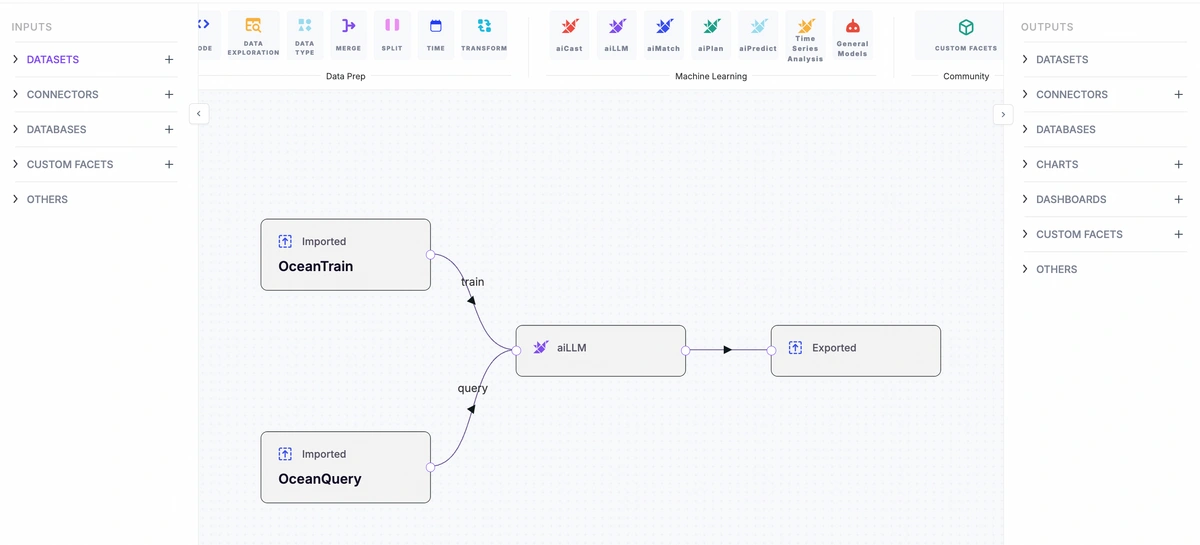The height and width of the screenshot is (545, 1200).
Task: Click the train edge label
Action: pos(472,282)
